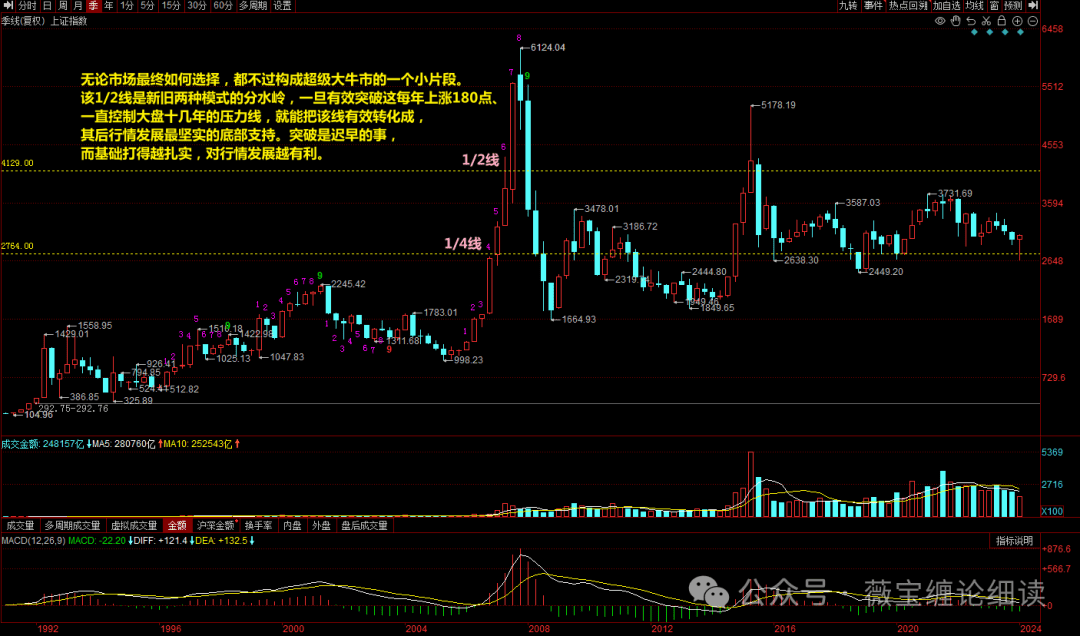Toggle the eye visibility icon above chart

tap(940, 21)
